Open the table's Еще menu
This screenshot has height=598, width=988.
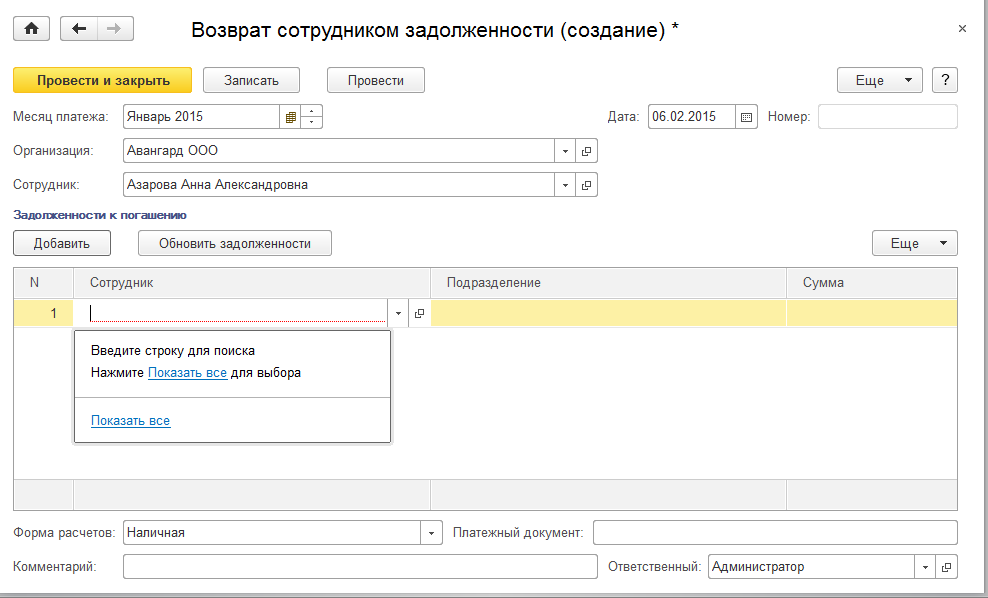click(914, 243)
